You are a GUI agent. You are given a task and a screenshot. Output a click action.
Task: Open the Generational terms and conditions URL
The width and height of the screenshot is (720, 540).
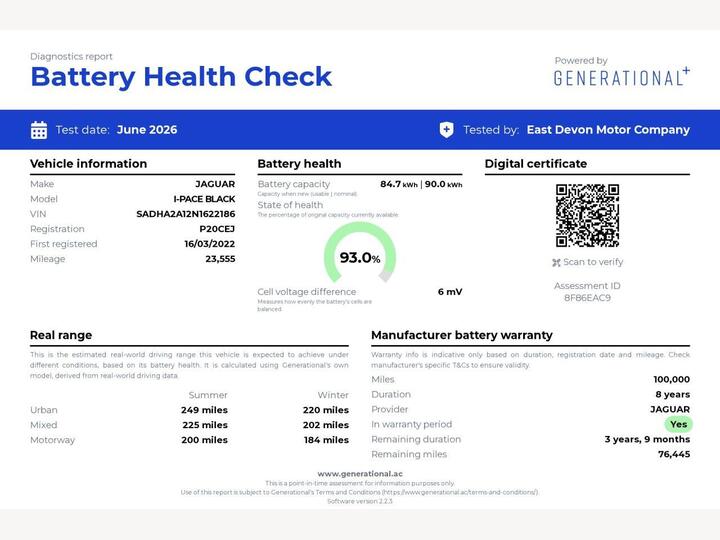pos(460,492)
